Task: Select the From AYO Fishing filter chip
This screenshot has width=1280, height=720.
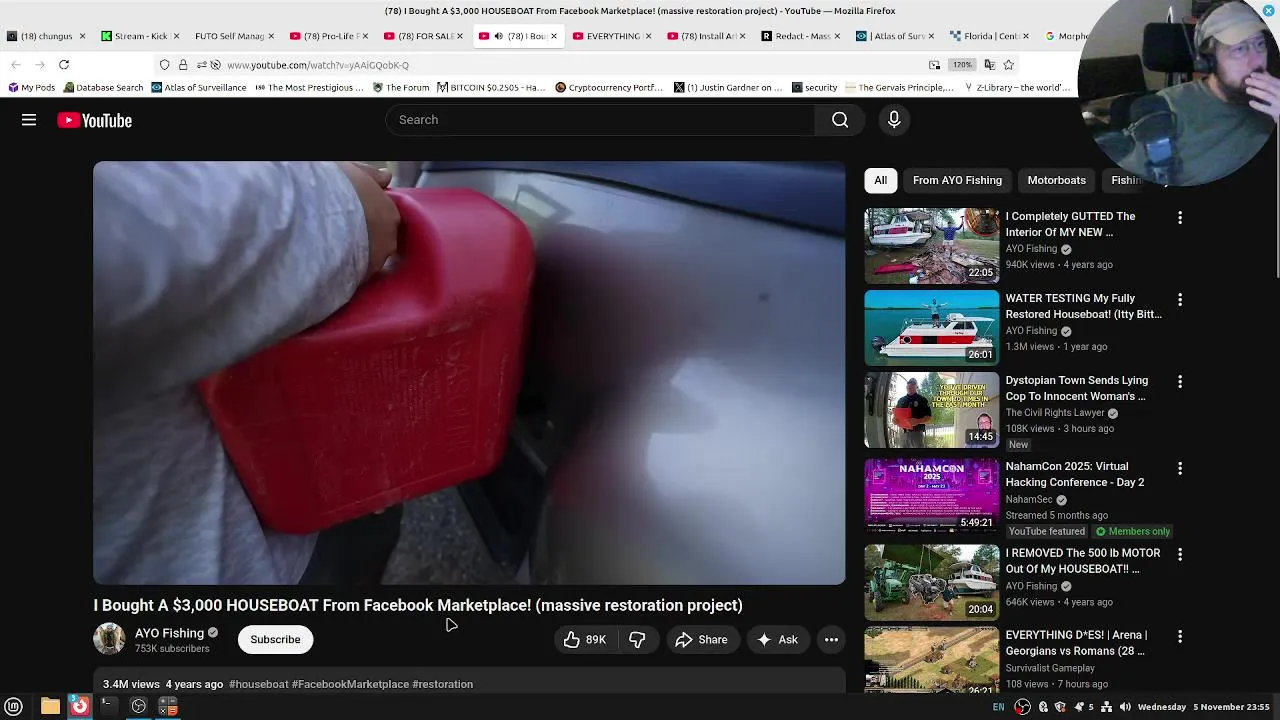Action: point(957,180)
